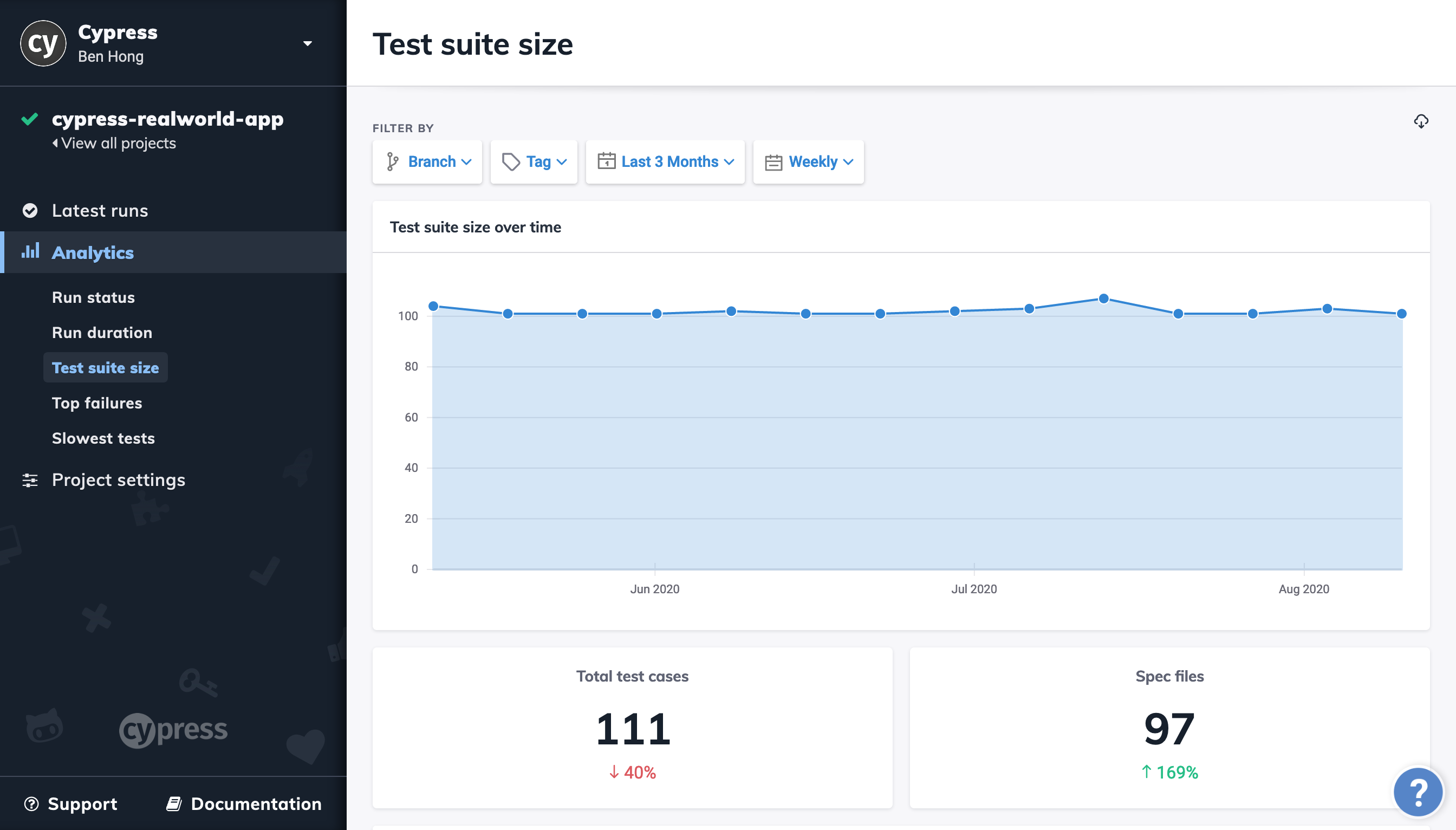Screen dimensions: 1456x830
Task: Navigate to Top failures analytics section
Action: (x=97, y=402)
